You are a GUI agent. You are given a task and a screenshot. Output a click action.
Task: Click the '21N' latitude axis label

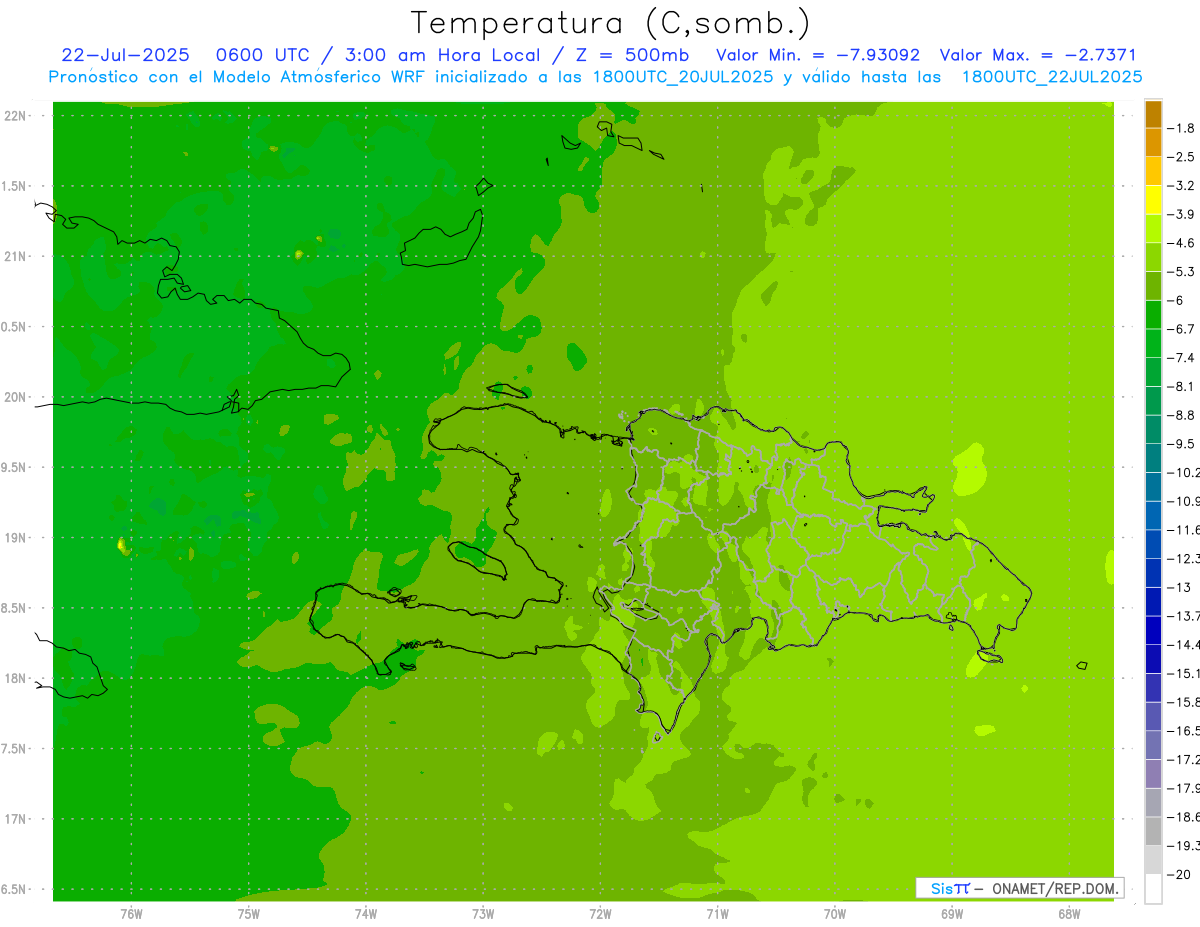click(17, 257)
